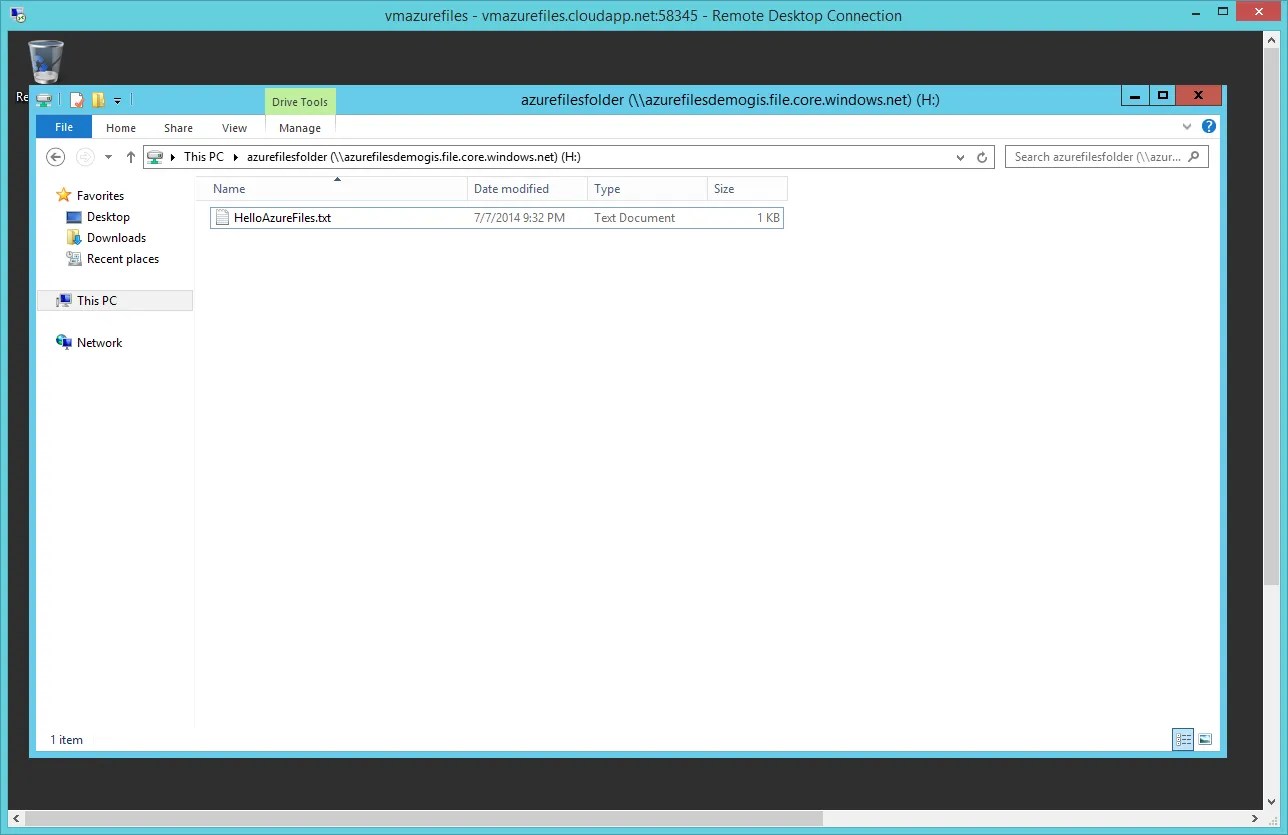Viewport: 1288px width, 835px height.
Task: Click azurefilesfolder segment in address bar
Action: [x=414, y=157]
